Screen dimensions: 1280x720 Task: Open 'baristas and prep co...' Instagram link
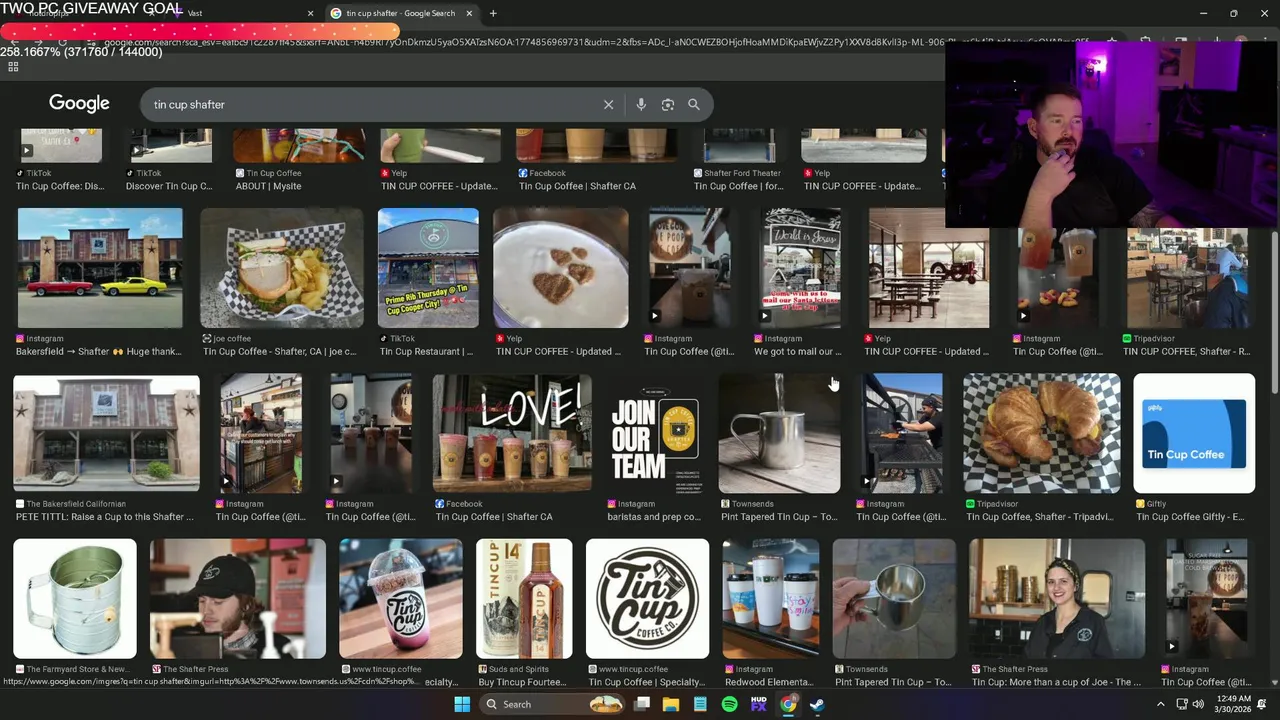pos(654,517)
